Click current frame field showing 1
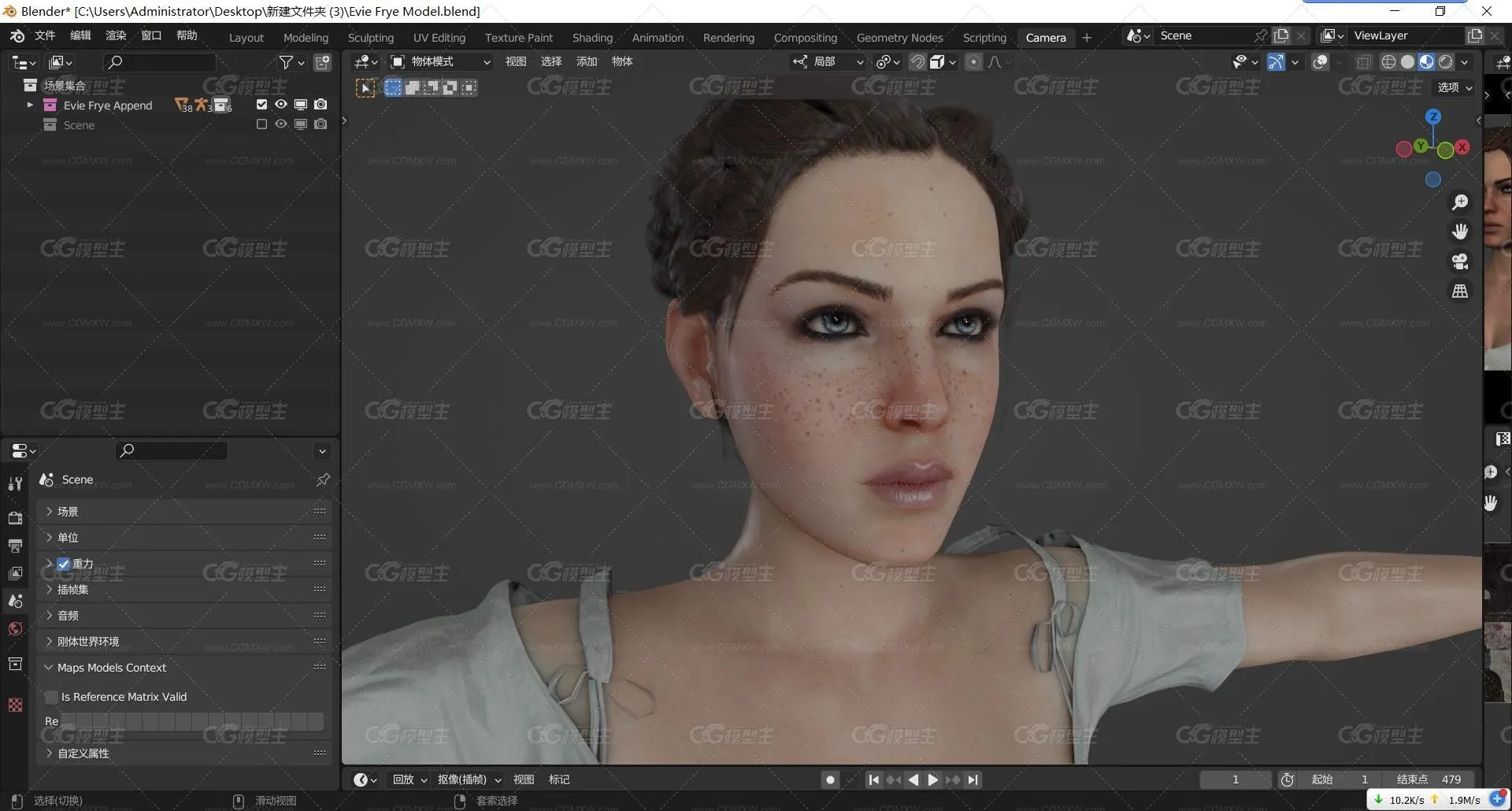Image resolution: width=1512 pixels, height=811 pixels. (x=1236, y=780)
